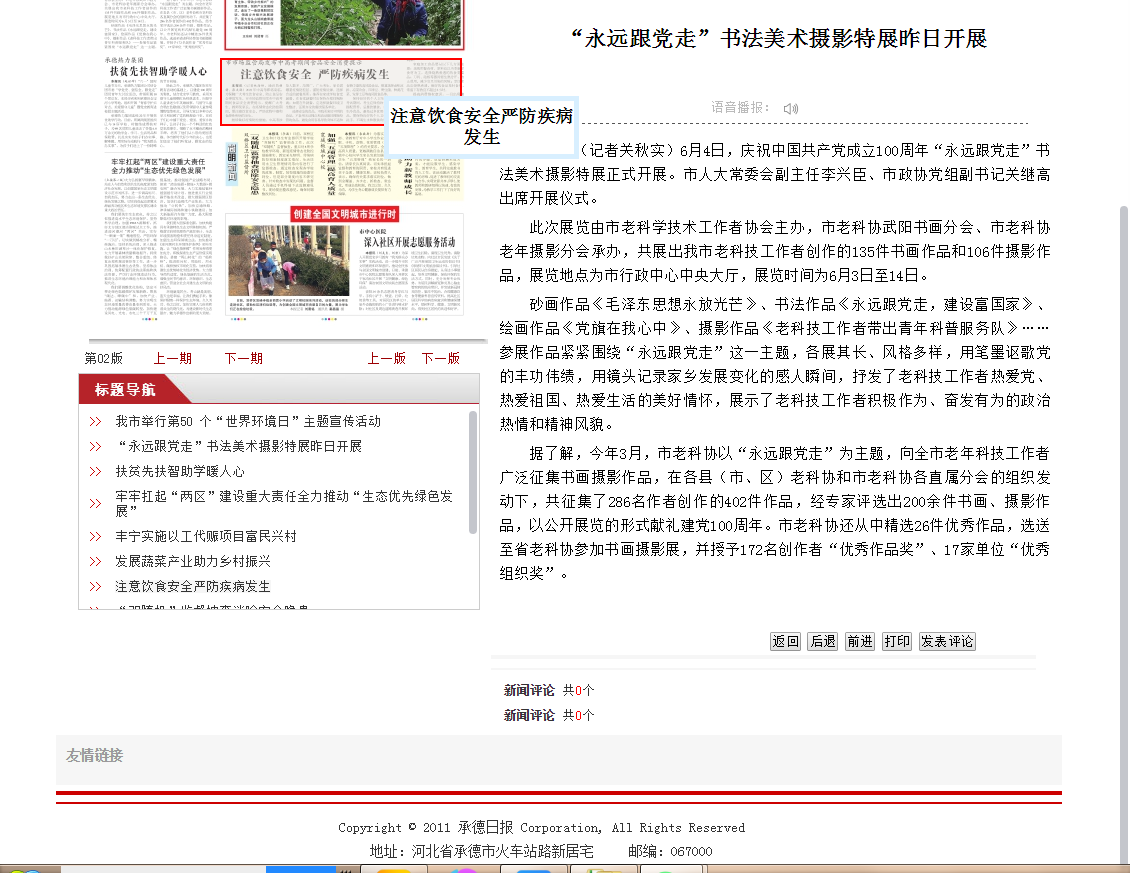Viewport: 1130px width, 873px height.
Task: Select 注意饮食安全严防疾病发生 in the title list
Action: (192, 586)
